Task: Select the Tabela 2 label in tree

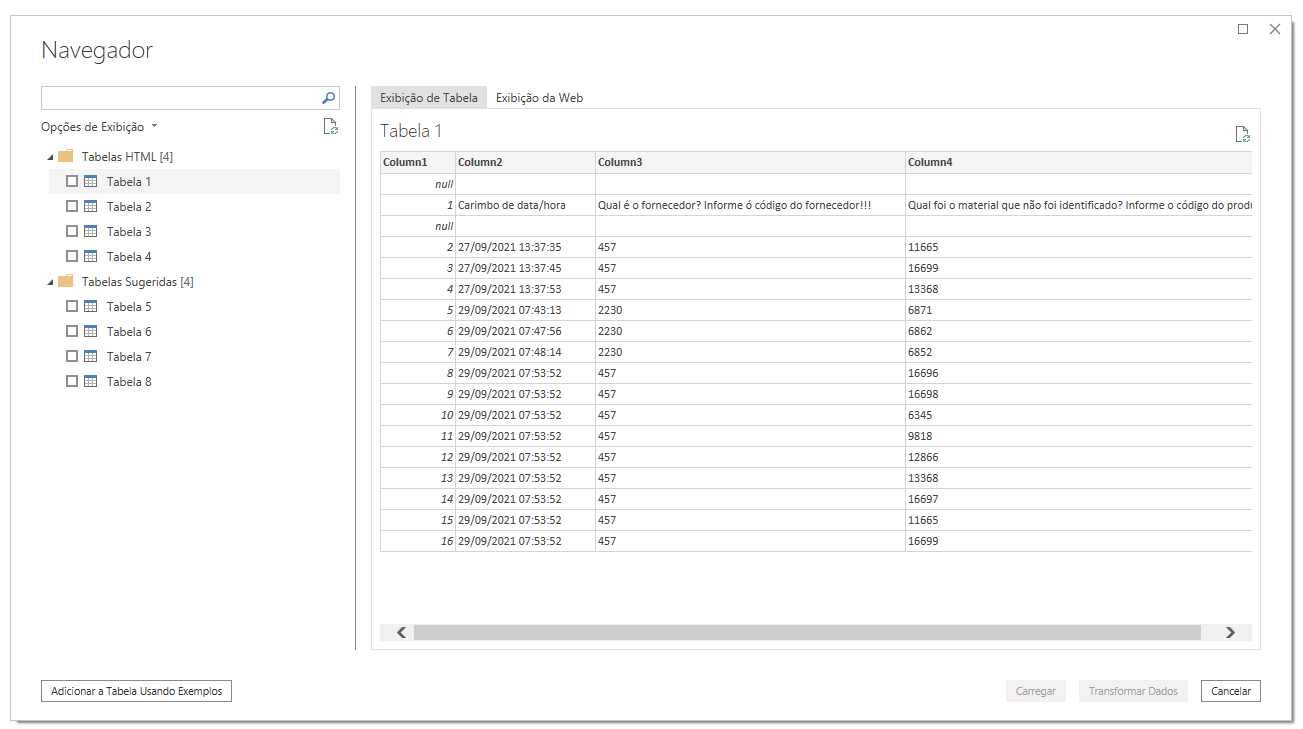Action: (x=129, y=207)
